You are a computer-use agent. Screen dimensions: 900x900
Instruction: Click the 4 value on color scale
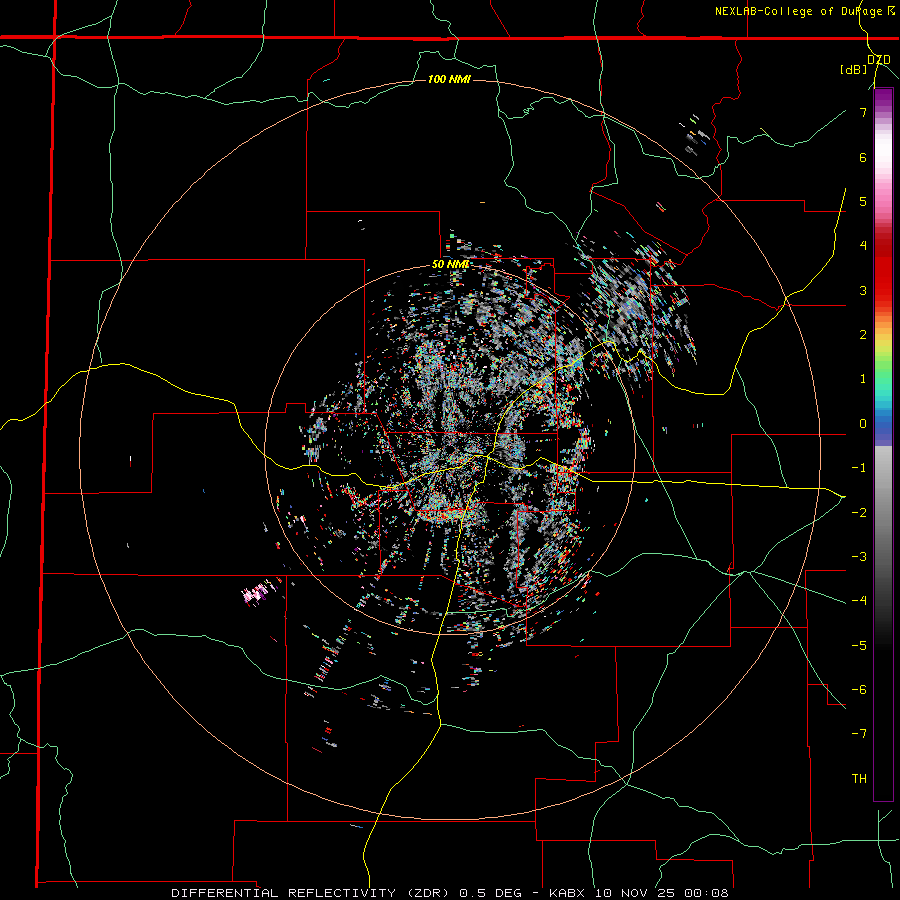(863, 246)
